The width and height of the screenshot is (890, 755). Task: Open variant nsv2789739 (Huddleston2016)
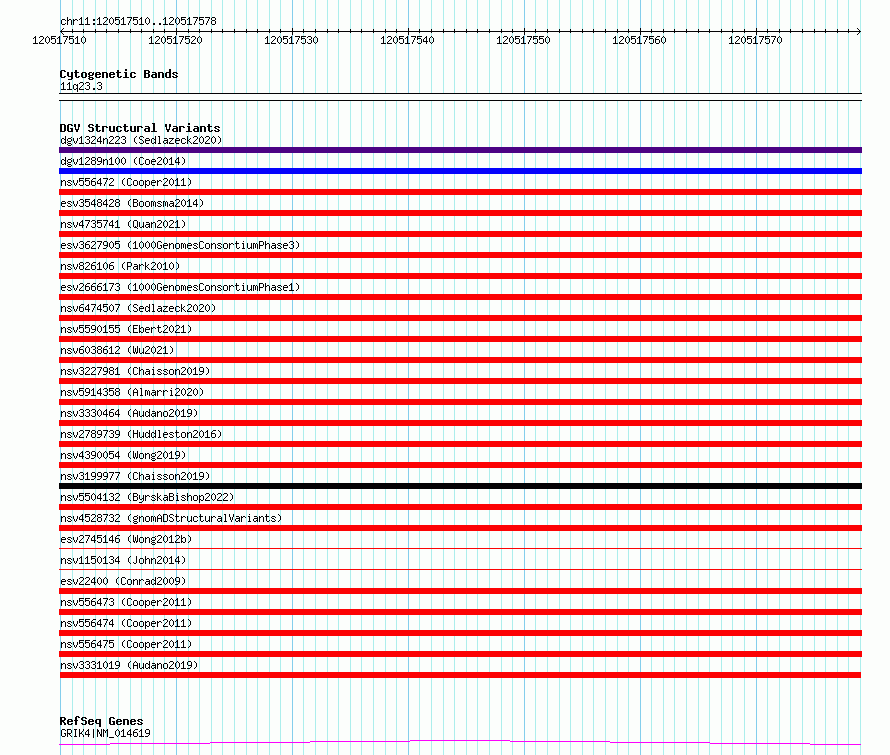pyautogui.click(x=141, y=434)
